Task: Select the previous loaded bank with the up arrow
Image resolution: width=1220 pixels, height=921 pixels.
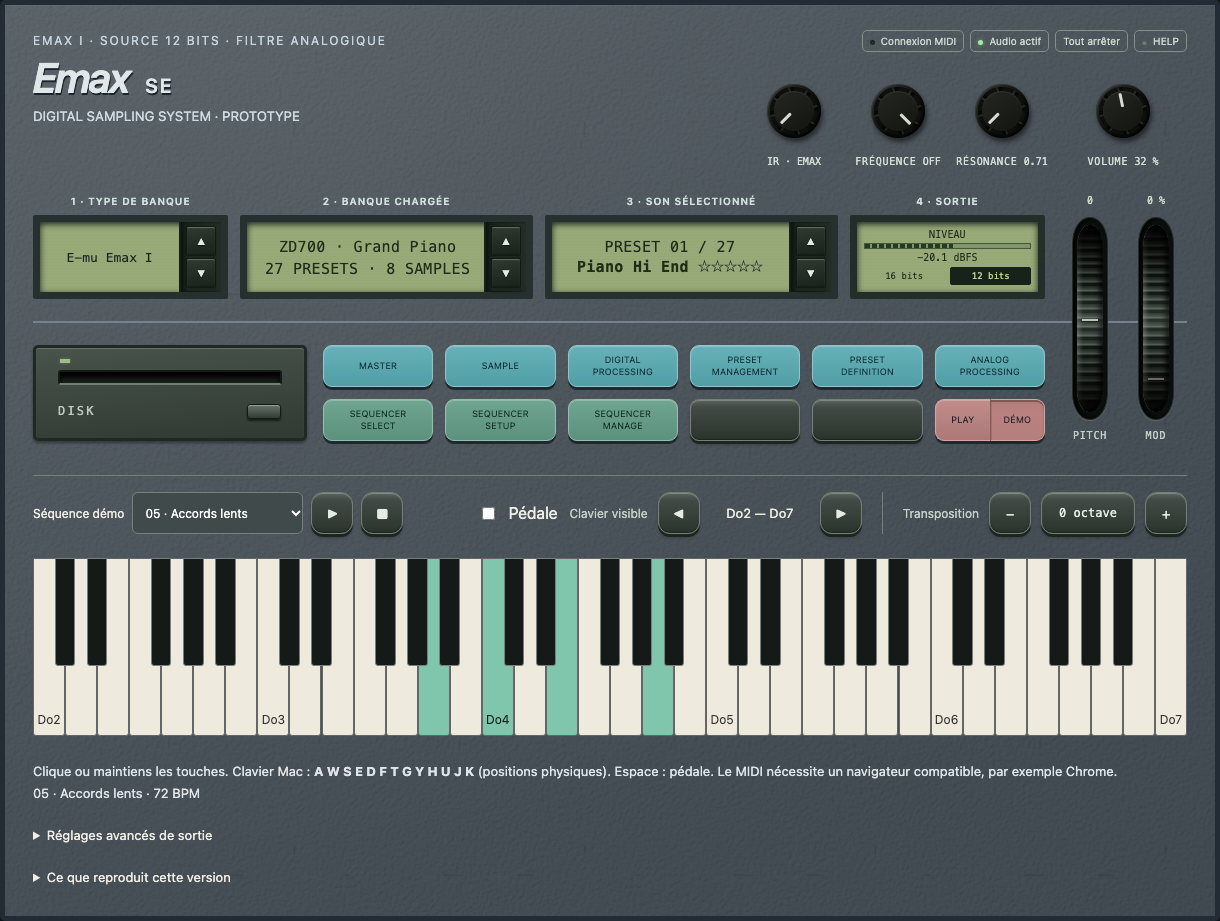Action: [x=506, y=241]
